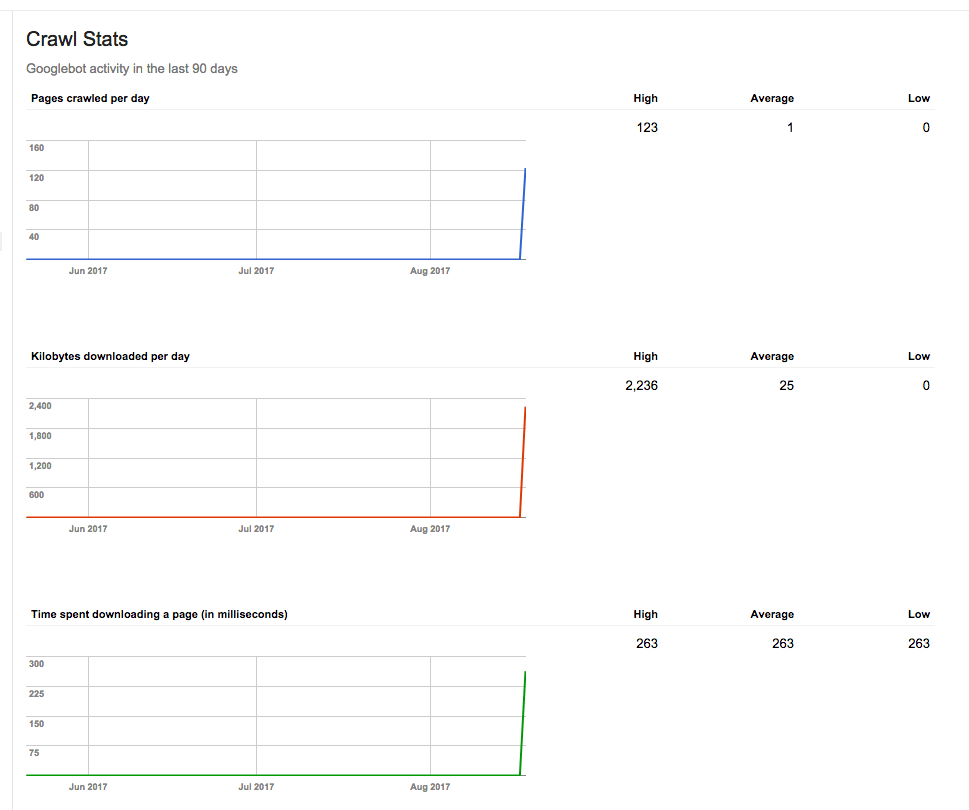This screenshot has width=969, height=810.
Task: Click the Average header in kilobytes row
Action: (772, 356)
